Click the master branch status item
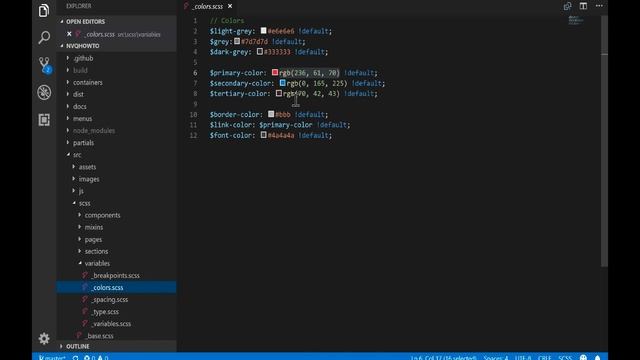Viewport: 640px width, 360px height. pyautogui.click(x=52, y=357)
